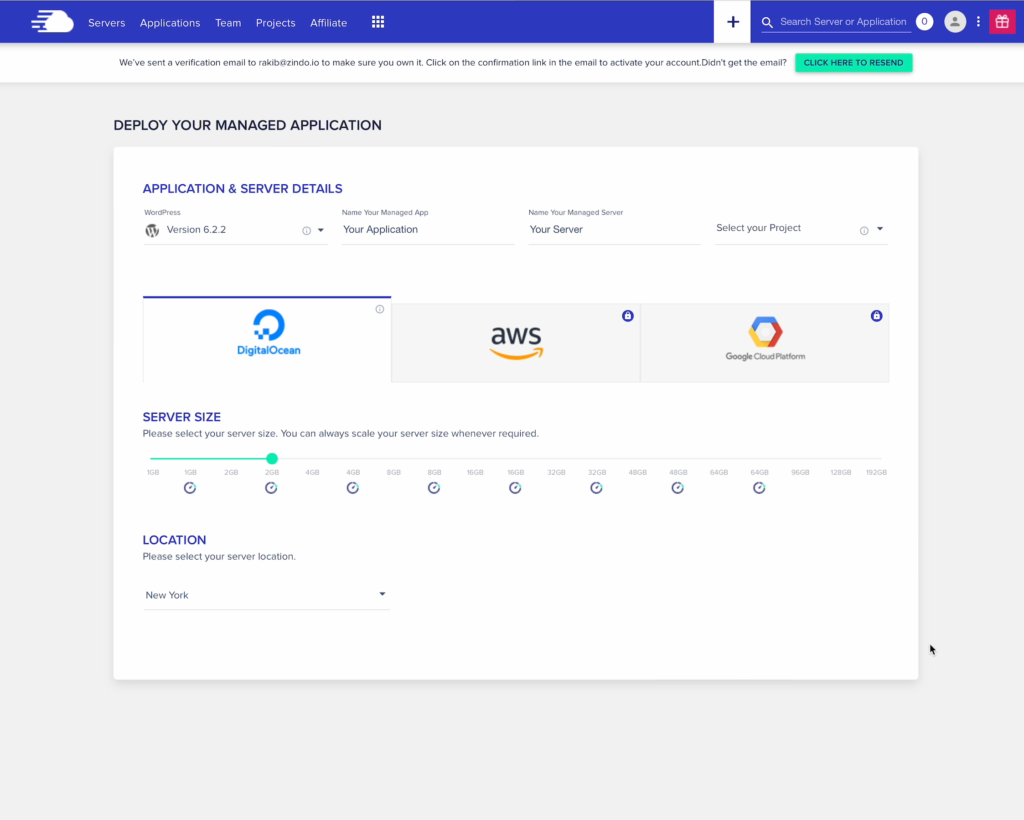Viewport: 1024px width, 820px height.
Task: Select the Google Cloud Platform provider tab
Action: (765, 343)
